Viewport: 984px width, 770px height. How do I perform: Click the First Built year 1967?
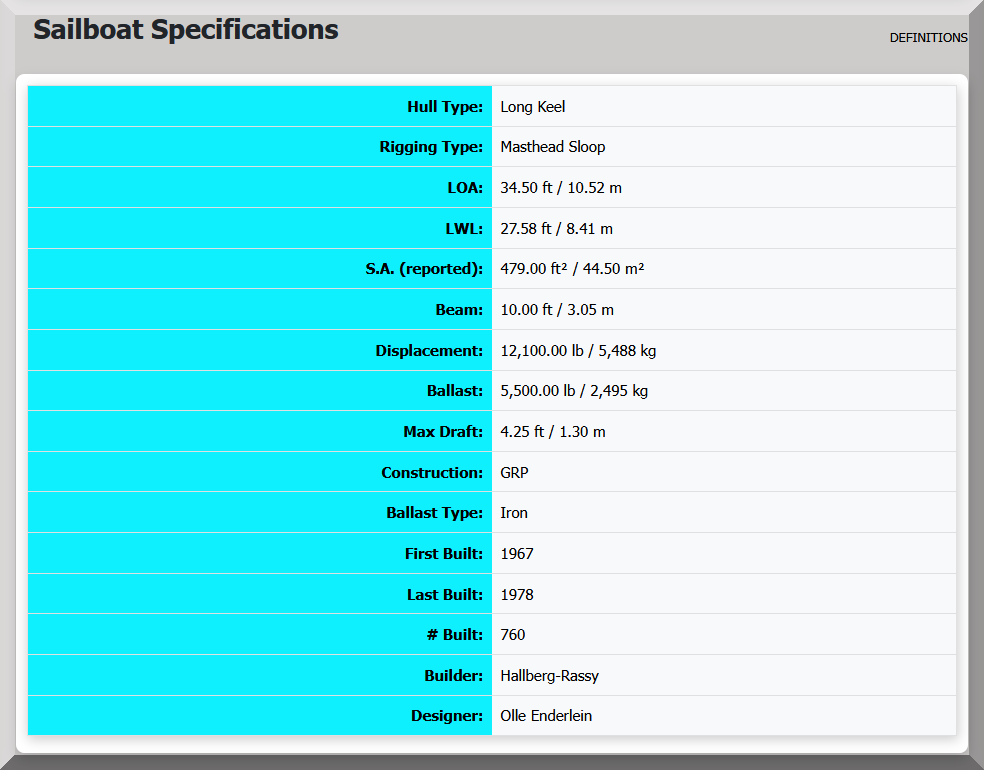pyautogui.click(x=517, y=554)
